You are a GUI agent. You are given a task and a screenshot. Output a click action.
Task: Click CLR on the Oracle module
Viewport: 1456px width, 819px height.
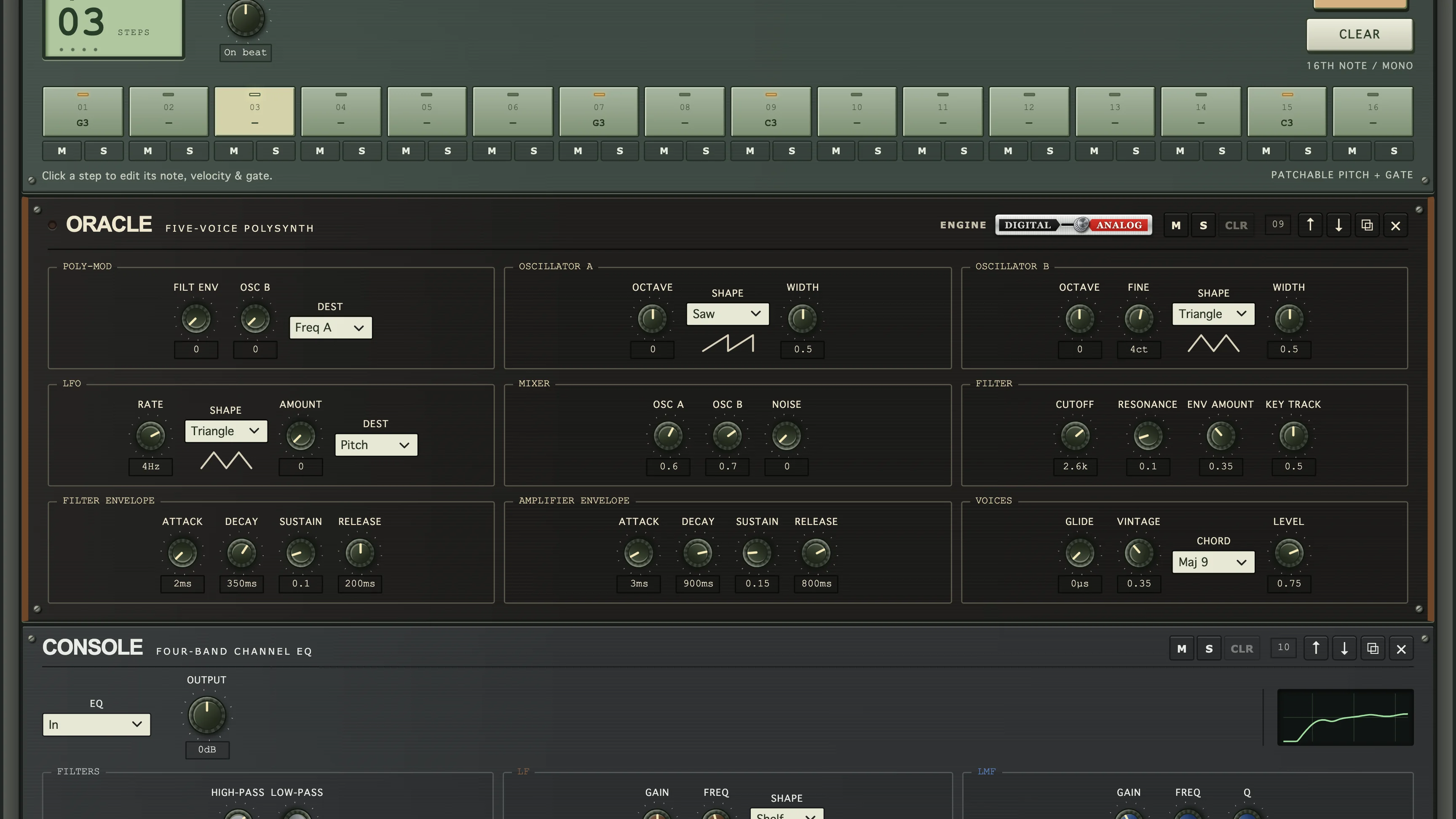1236,225
